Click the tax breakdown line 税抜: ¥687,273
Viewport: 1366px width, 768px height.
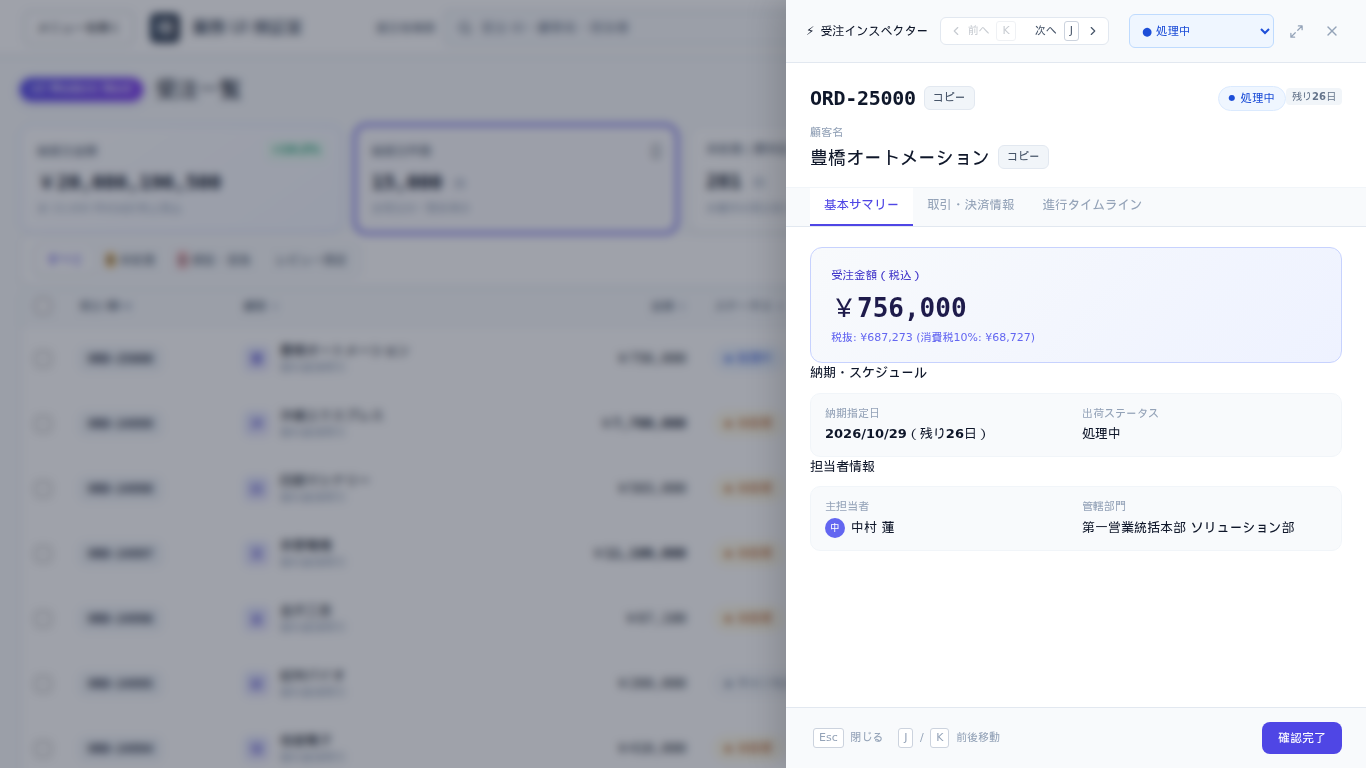pos(933,337)
